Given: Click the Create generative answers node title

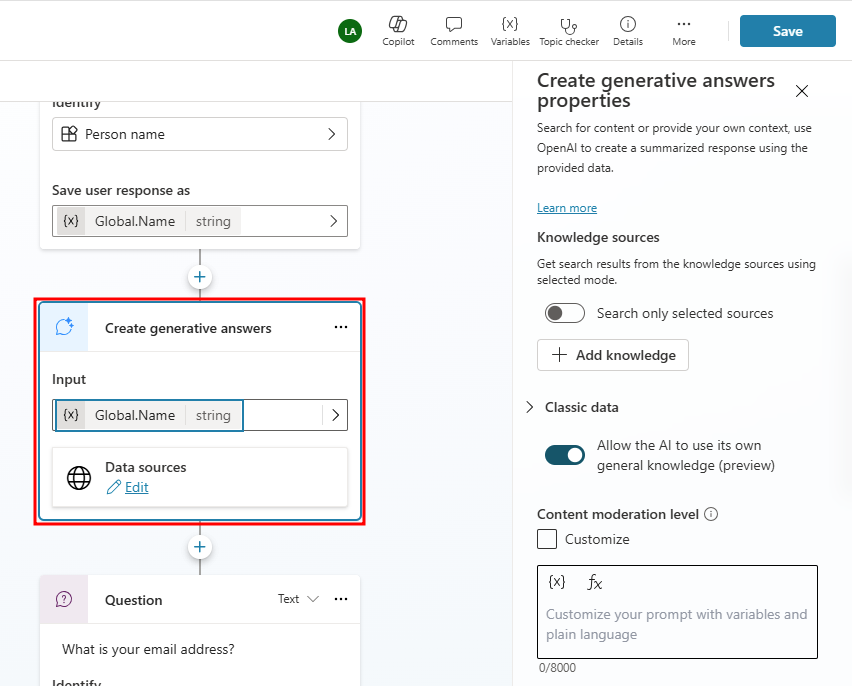Looking at the screenshot, I should (x=188, y=328).
